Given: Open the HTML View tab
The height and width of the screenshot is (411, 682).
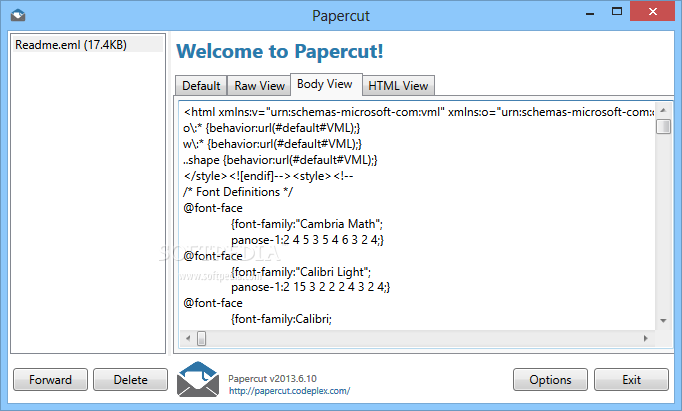Looking at the screenshot, I should (x=398, y=86).
